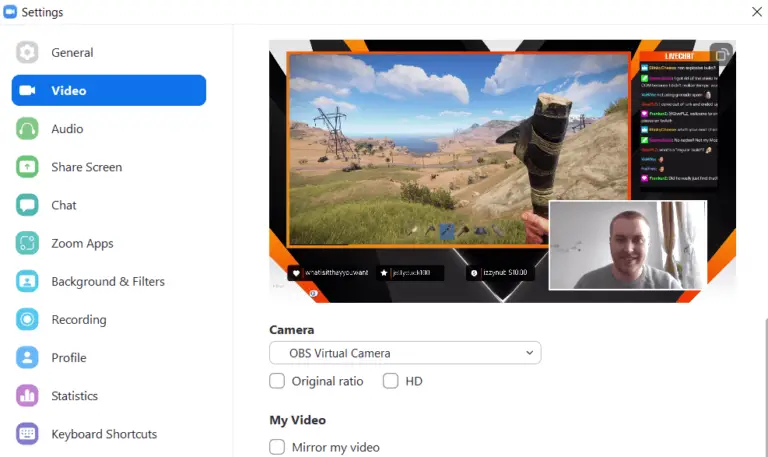Click the Background & Filters icon

click(27, 282)
